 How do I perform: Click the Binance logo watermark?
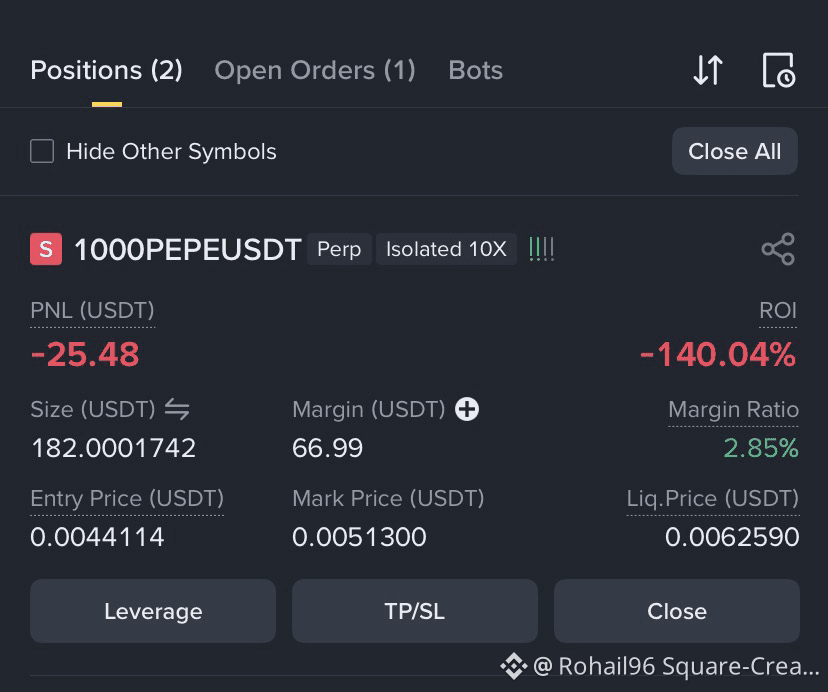[513, 666]
